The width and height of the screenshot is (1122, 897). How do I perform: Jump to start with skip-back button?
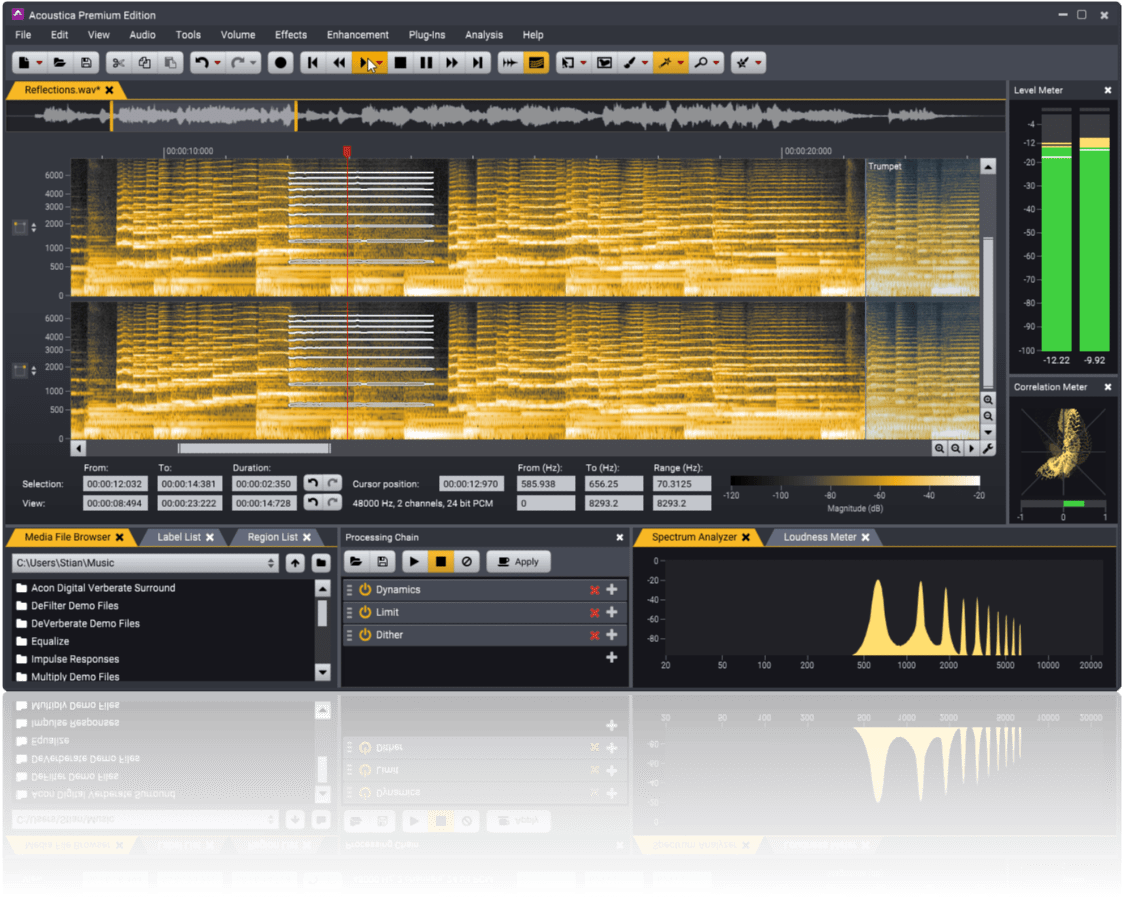[313, 63]
